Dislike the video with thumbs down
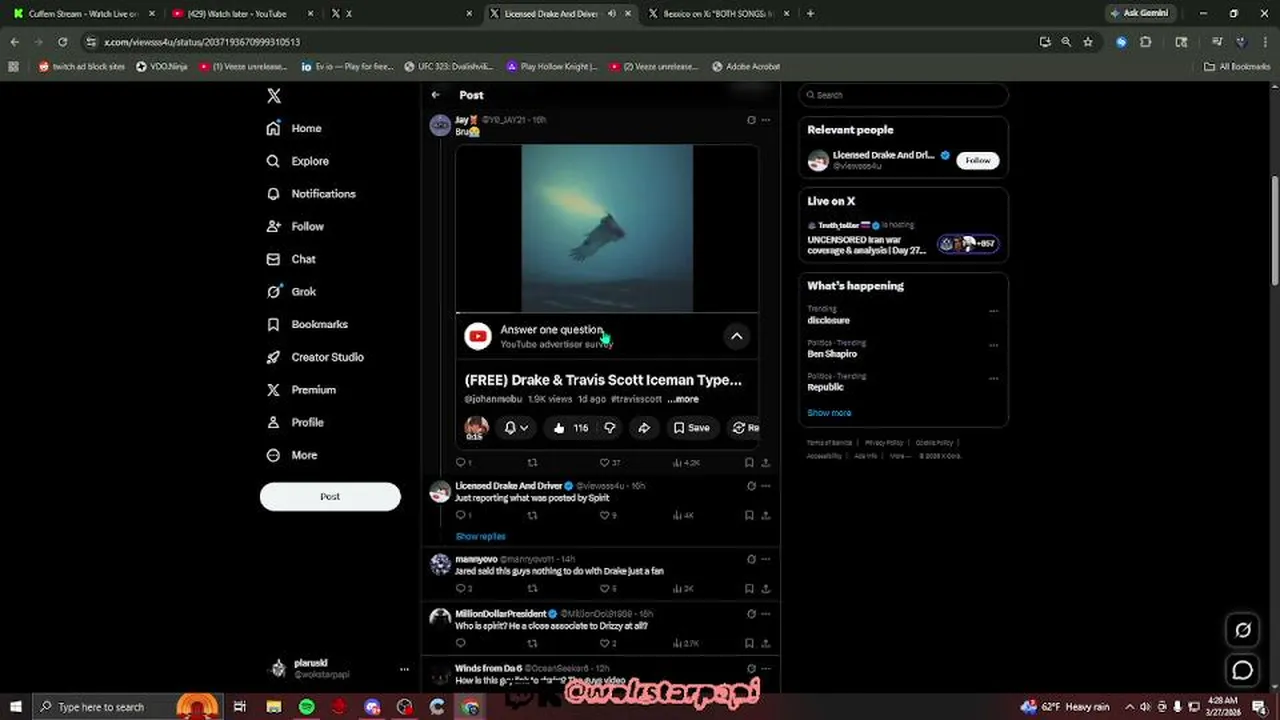 [x=609, y=428]
